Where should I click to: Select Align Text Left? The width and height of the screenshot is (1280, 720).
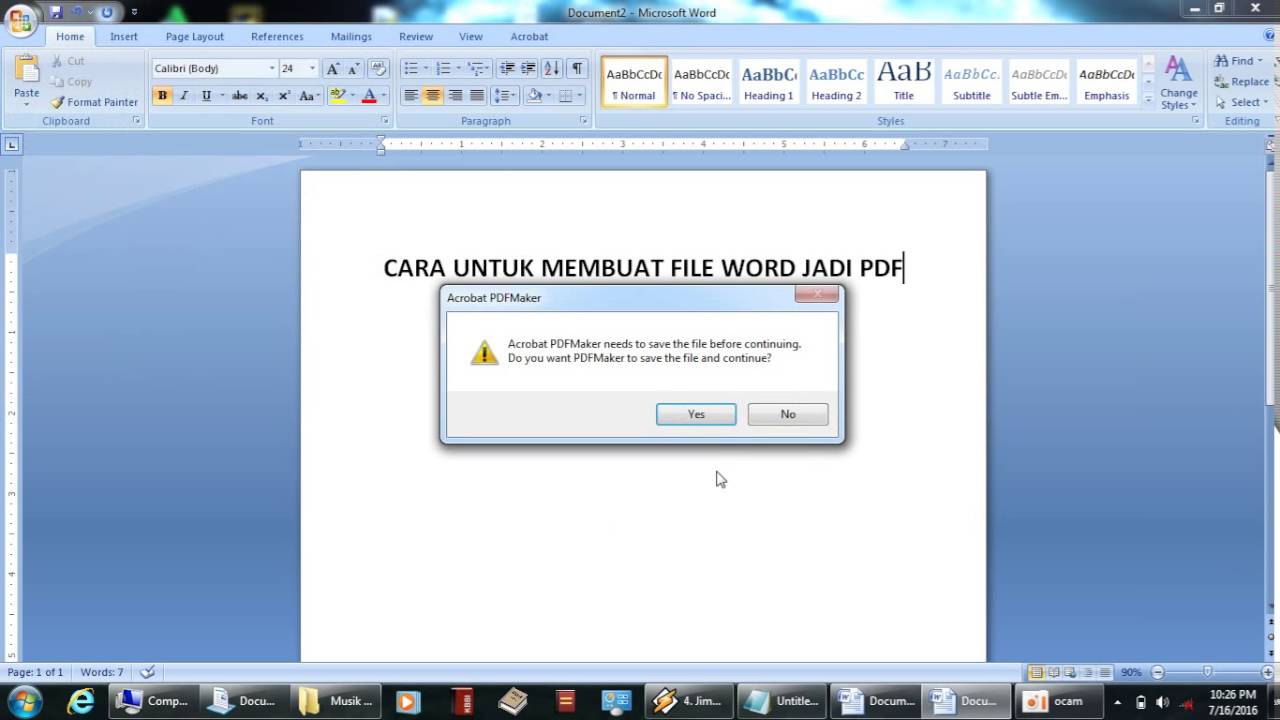pyautogui.click(x=411, y=96)
